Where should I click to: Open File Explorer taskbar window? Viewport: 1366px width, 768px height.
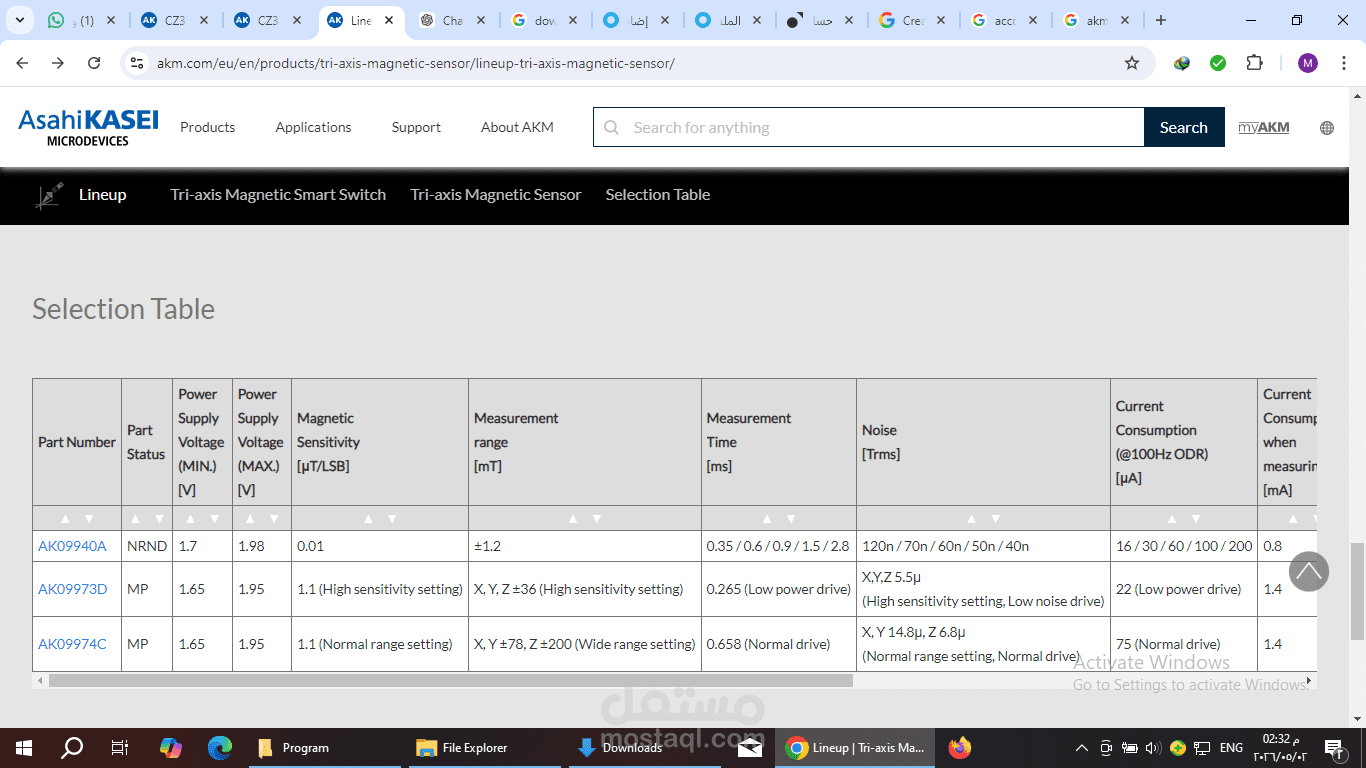tap(485, 747)
